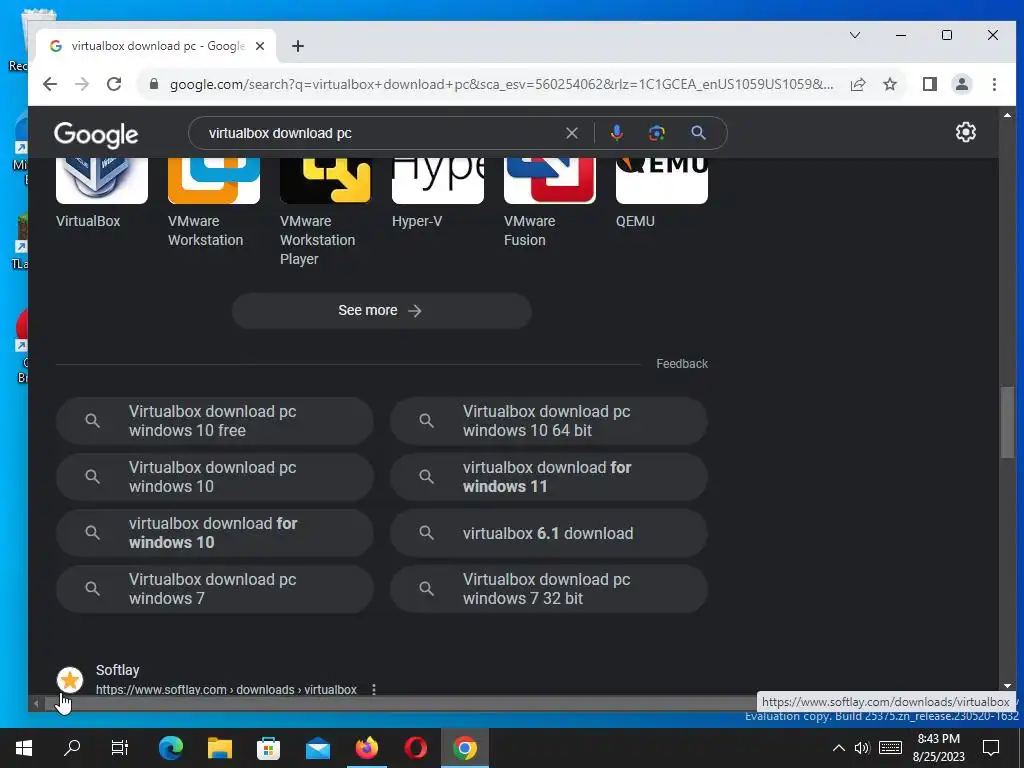Click the Softlay star favicon
The image size is (1024, 768).
[x=70, y=680]
